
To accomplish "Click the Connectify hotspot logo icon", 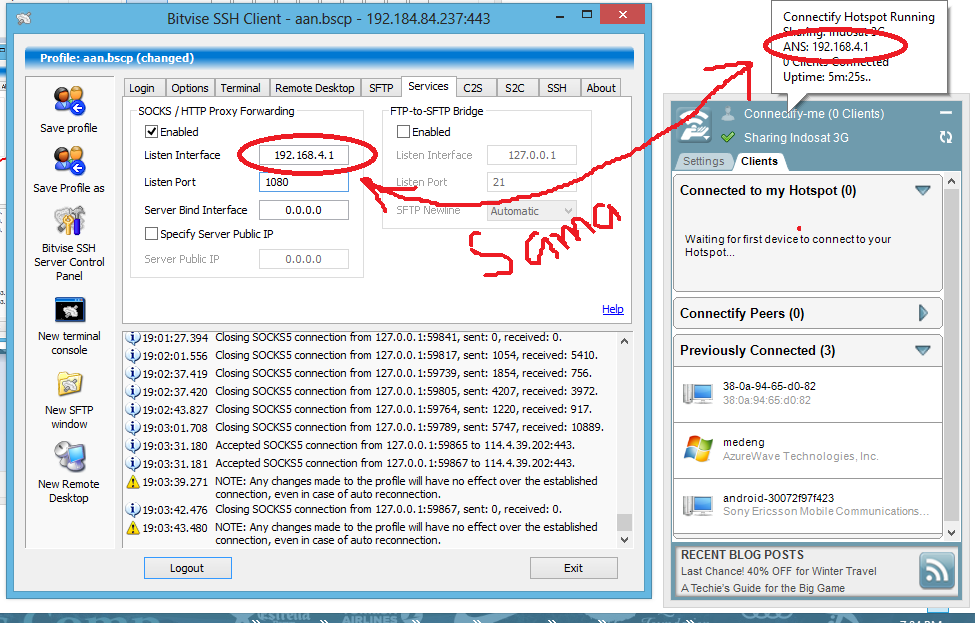I will coord(694,124).
